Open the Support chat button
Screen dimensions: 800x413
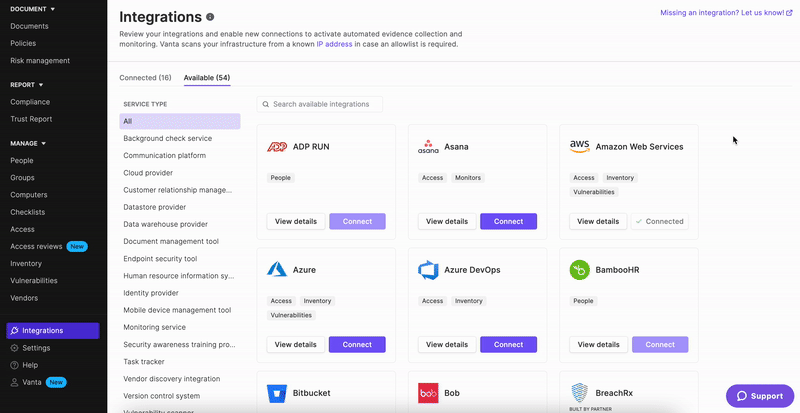click(760, 396)
